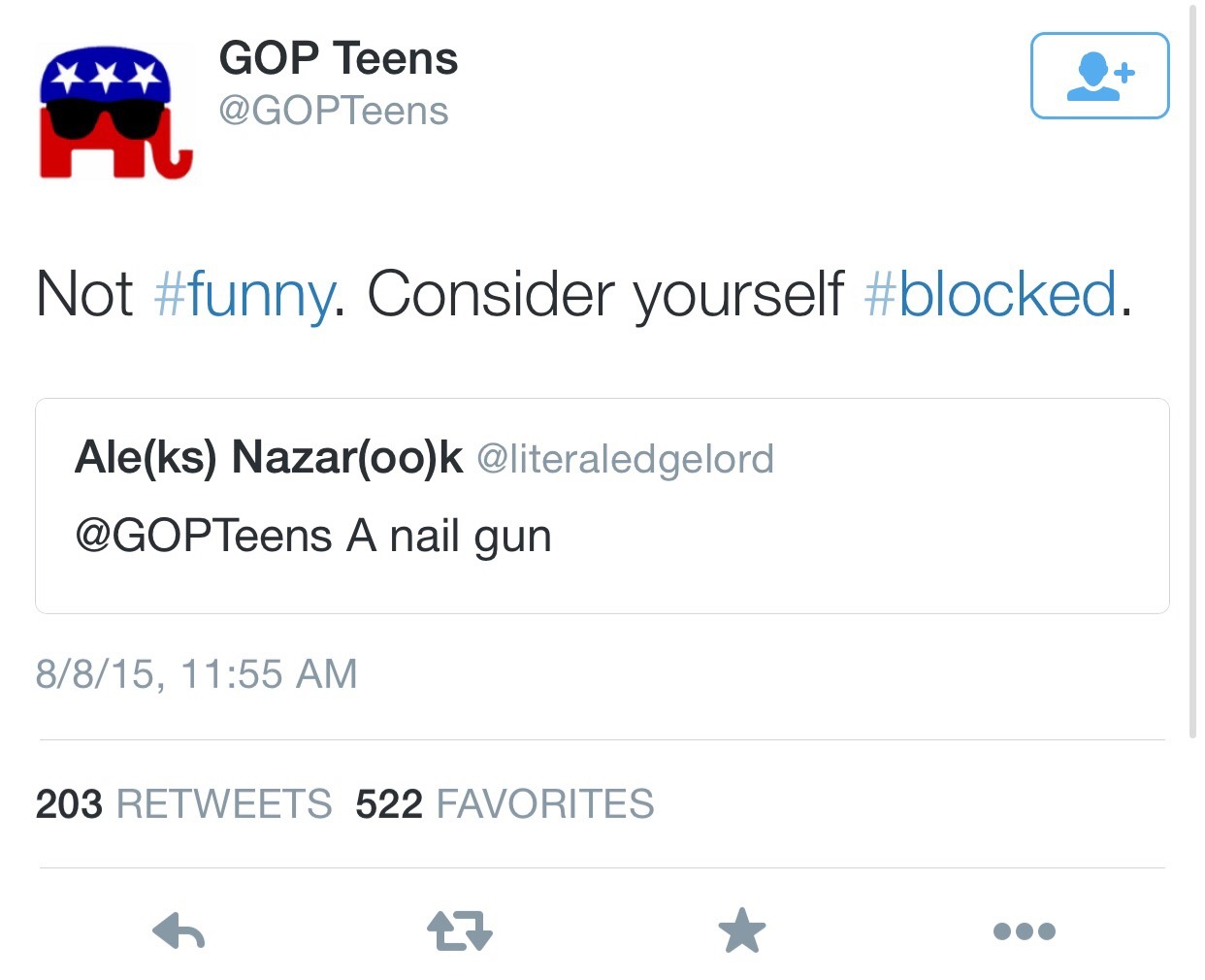Favorite the tweet with the star icon
Image resolution: width=1205 pixels, height=980 pixels.
click(742, 931)
